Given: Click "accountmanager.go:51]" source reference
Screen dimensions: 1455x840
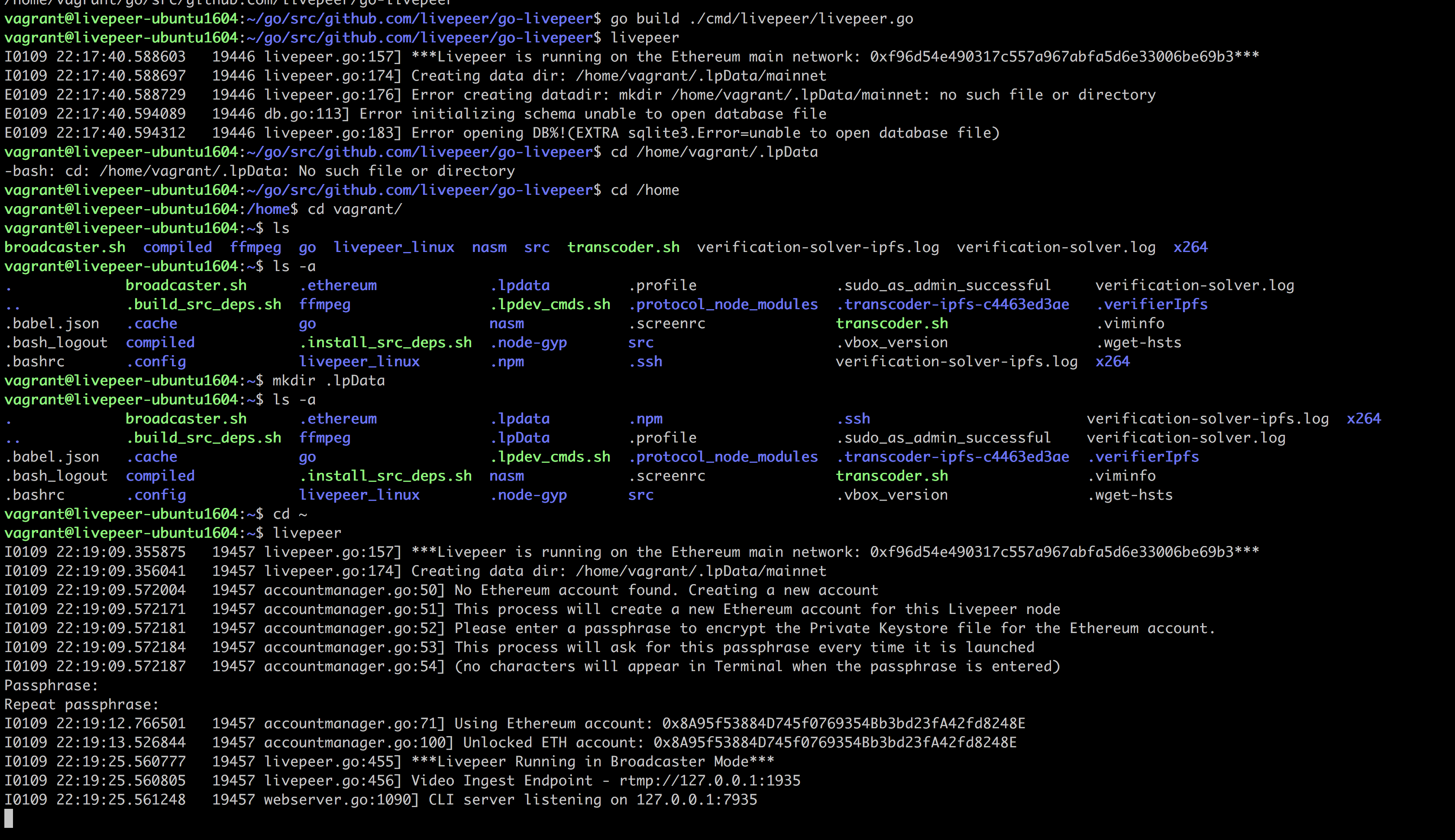Looking at the screenshot, I should click(x=355, y=609).
